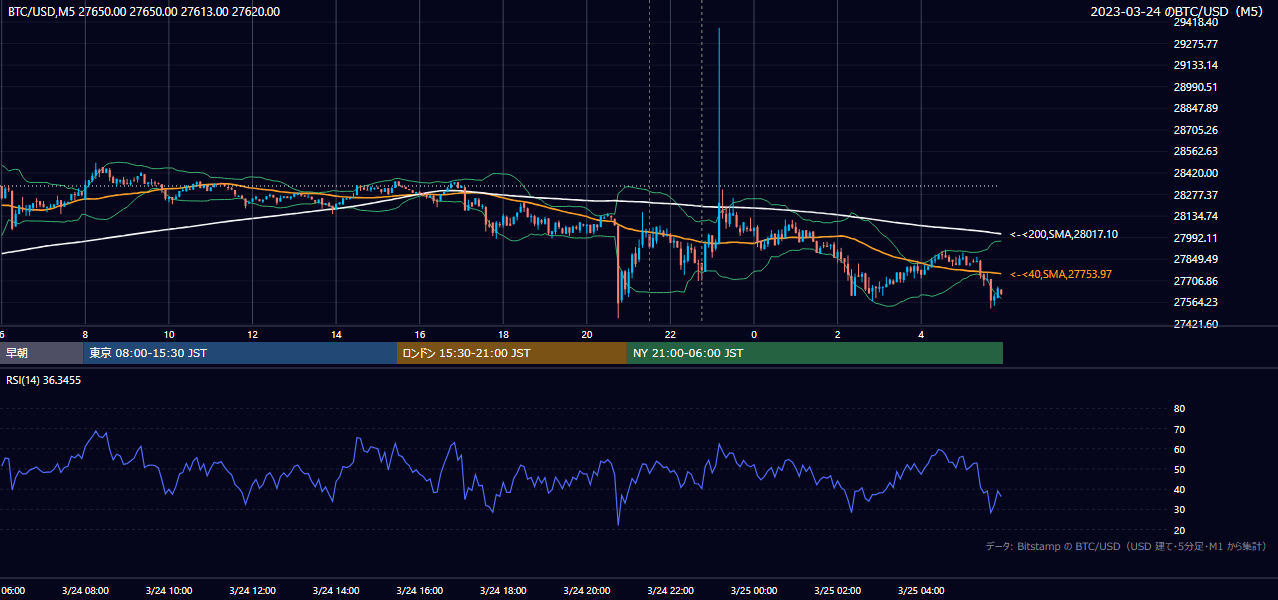Click the 3/24 10:00 time label

point(169,591)
